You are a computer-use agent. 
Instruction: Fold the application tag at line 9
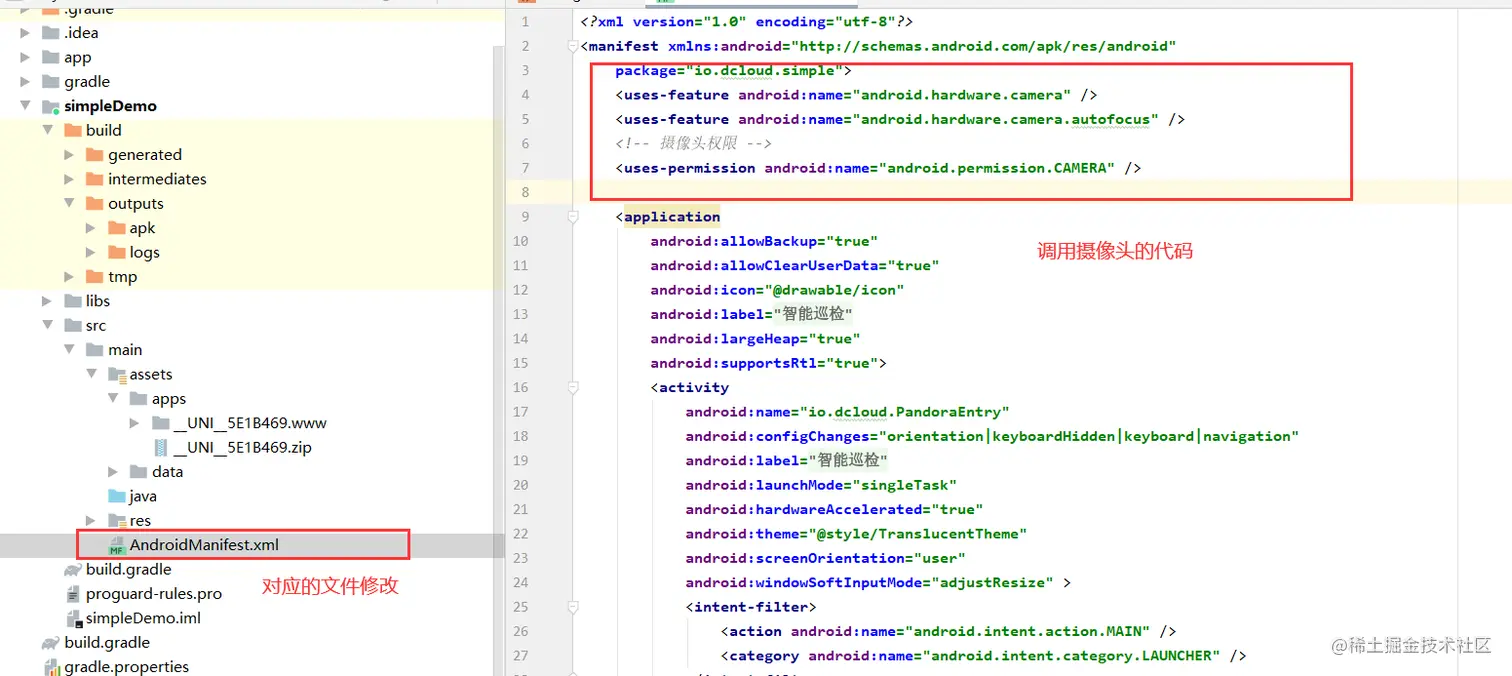coord(573,216)
